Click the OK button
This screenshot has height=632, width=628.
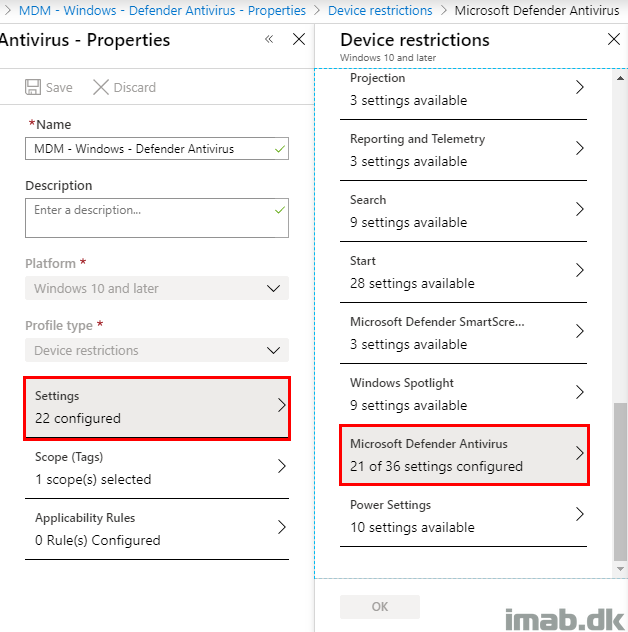(x=380, y=607)
